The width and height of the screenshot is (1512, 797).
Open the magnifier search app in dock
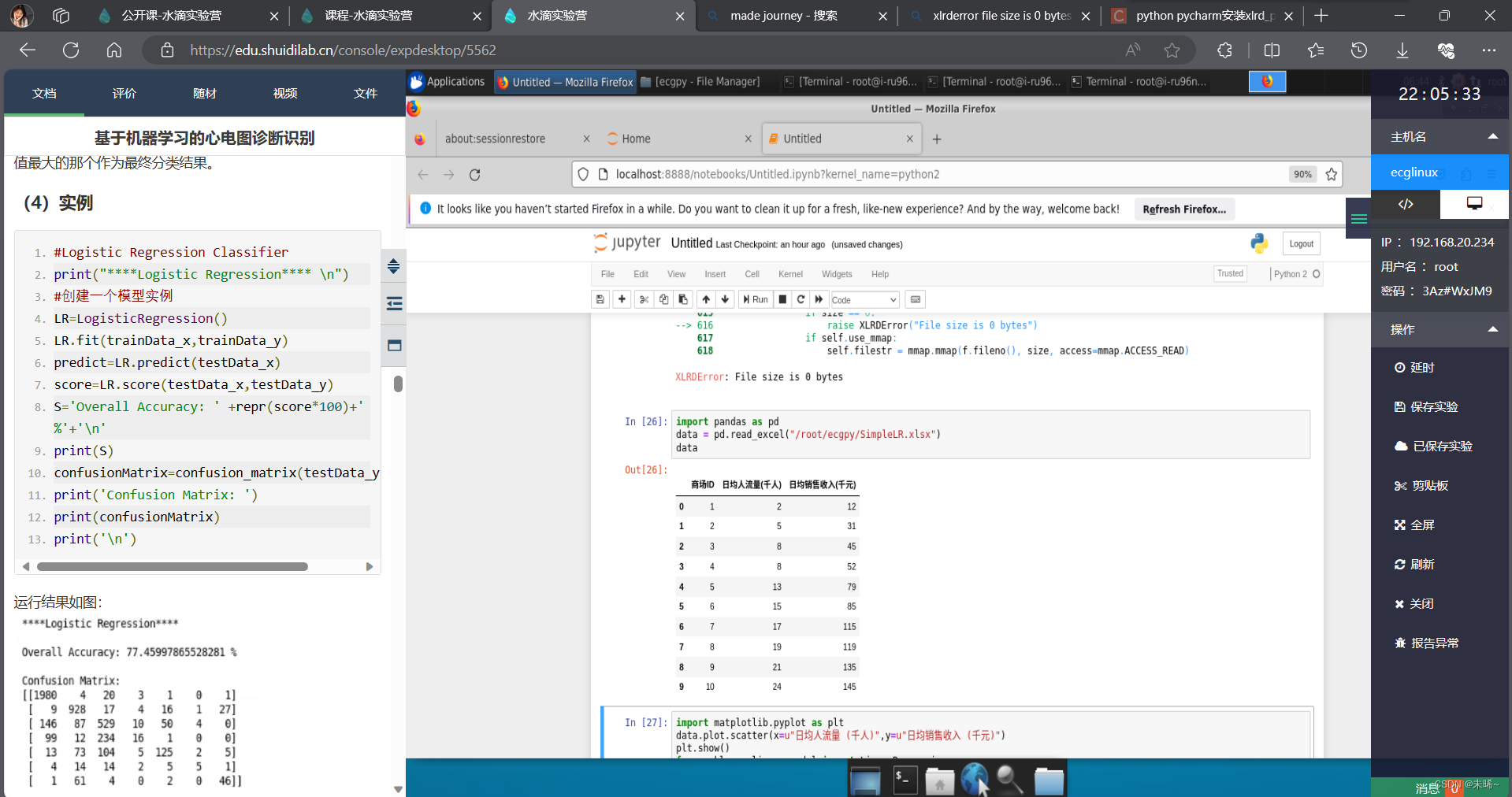(1009, 780)
